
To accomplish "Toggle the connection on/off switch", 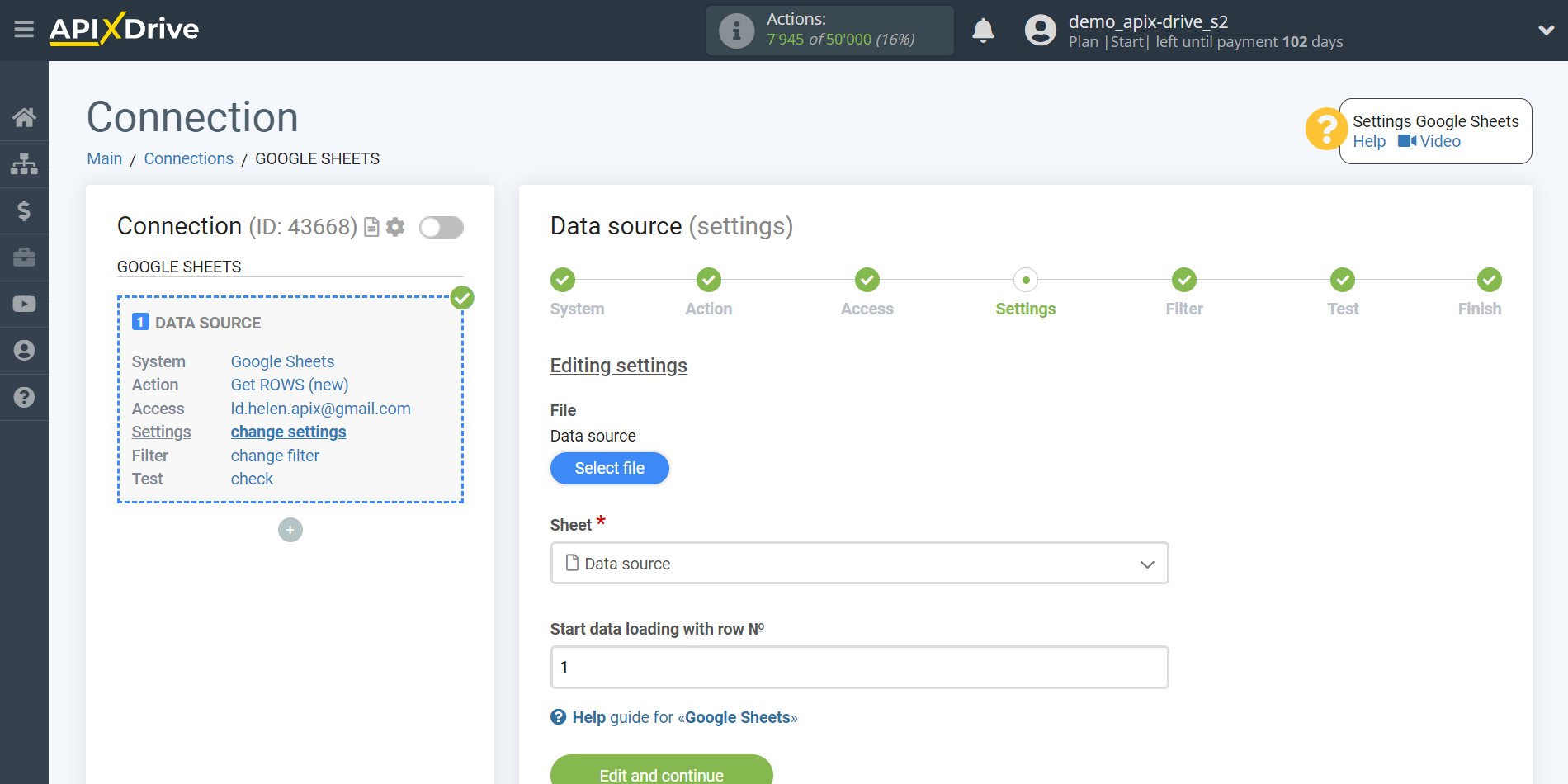I will click(x=442, y=227).
